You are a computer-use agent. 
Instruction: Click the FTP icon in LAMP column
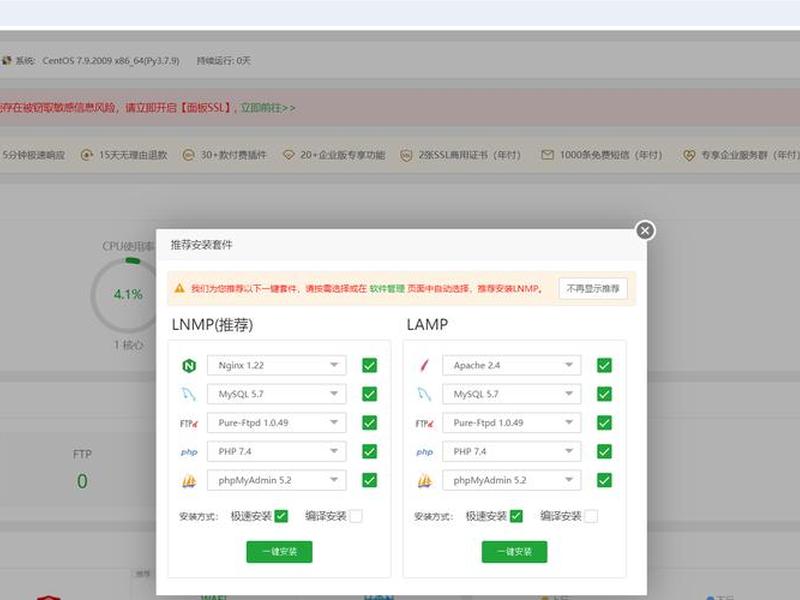[x=424, y=423]
